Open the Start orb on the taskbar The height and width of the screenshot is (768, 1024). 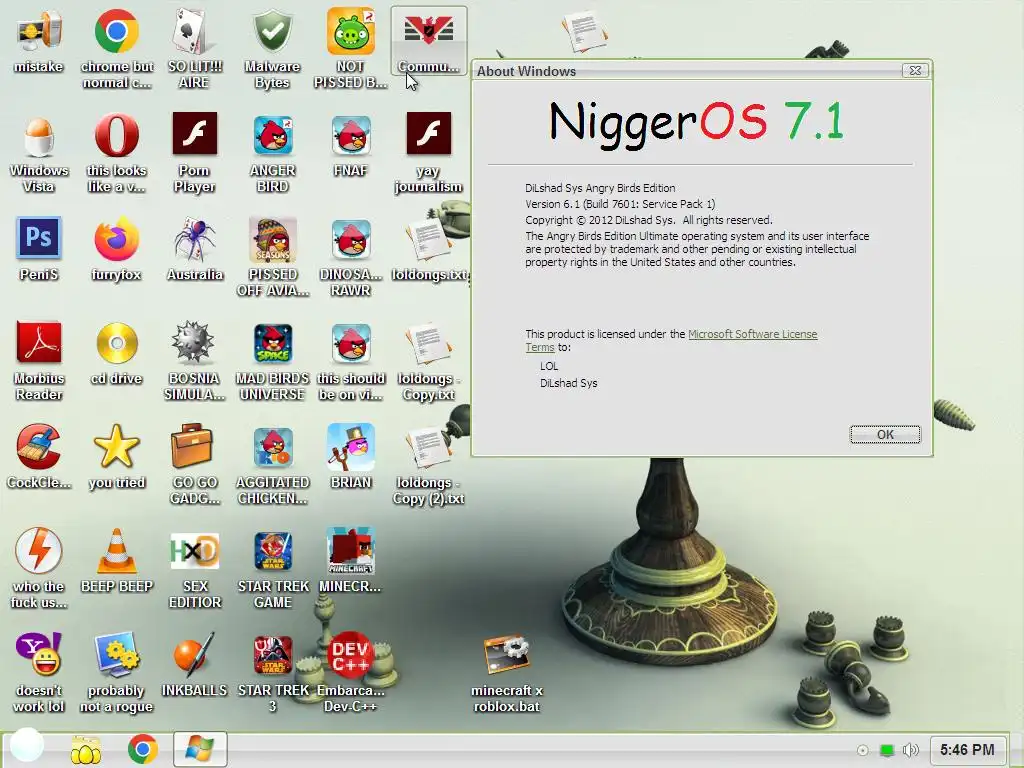tap(27, 744)
